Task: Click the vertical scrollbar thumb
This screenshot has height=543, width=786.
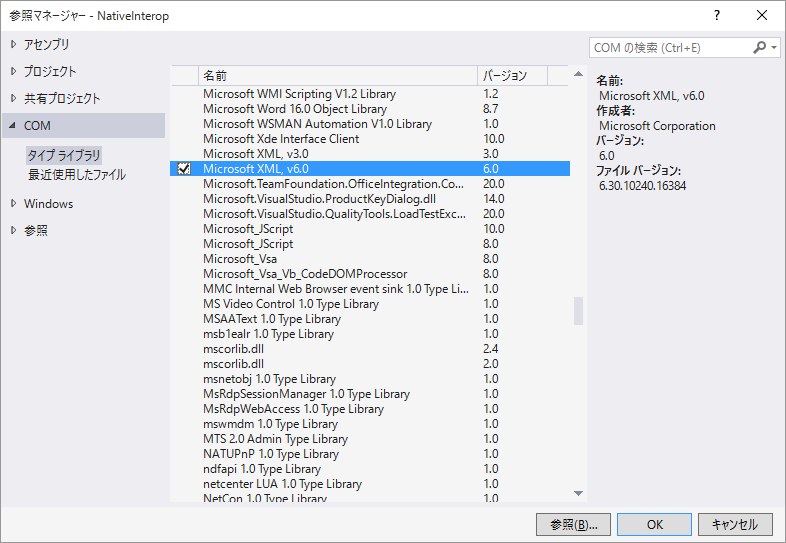Action: coord(578,311)
